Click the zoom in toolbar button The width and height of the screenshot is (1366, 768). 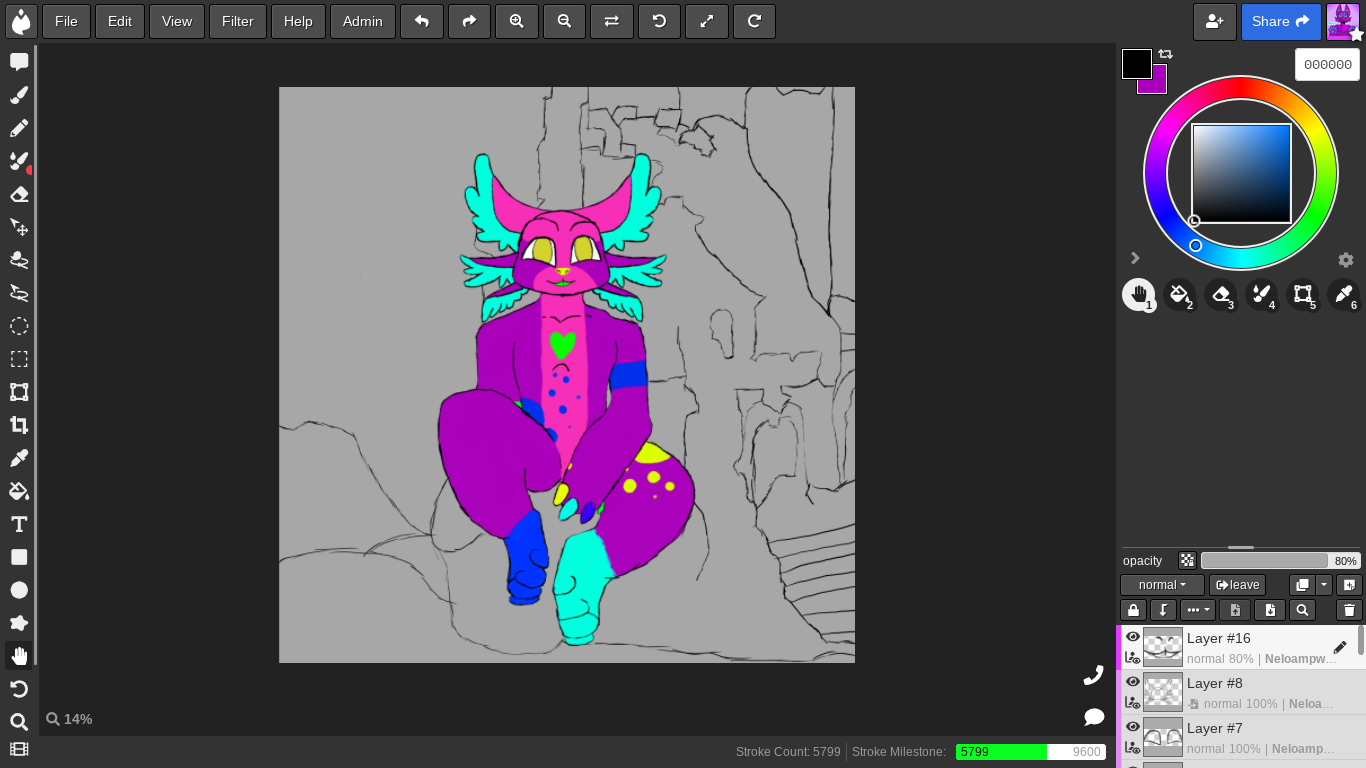point(517,21)
